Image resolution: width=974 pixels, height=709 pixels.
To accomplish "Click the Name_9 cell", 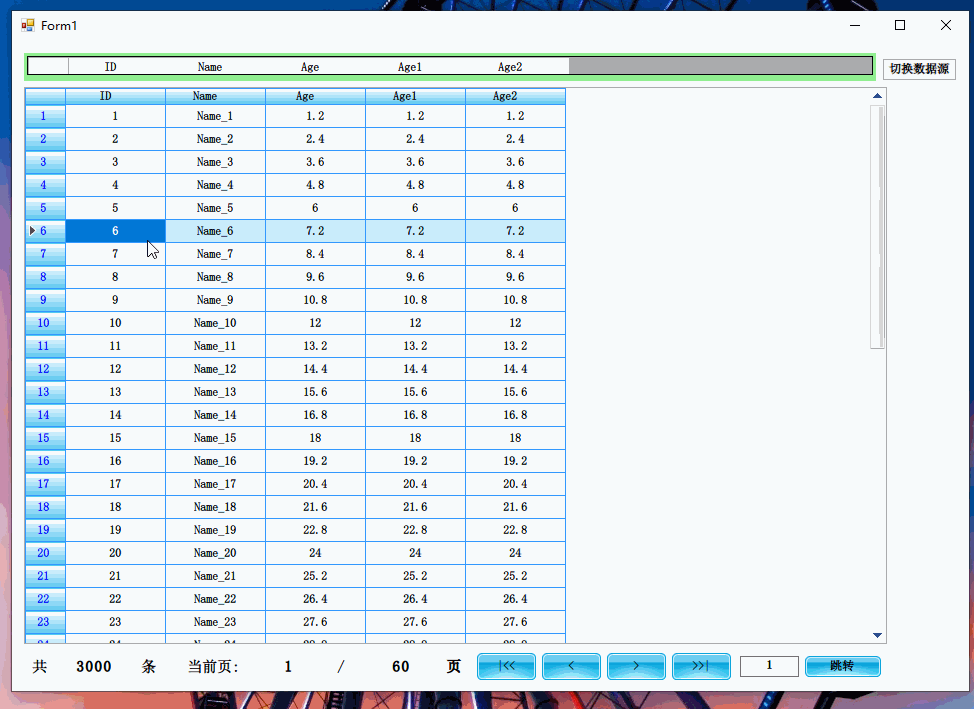I will click(216, 300).
